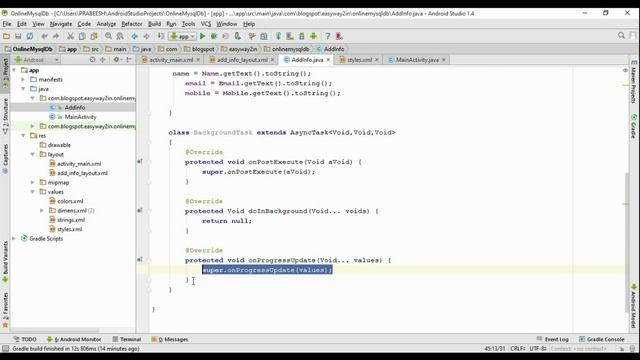
Task: Open Android Device Monitor icon
Action: pos(313,36)
